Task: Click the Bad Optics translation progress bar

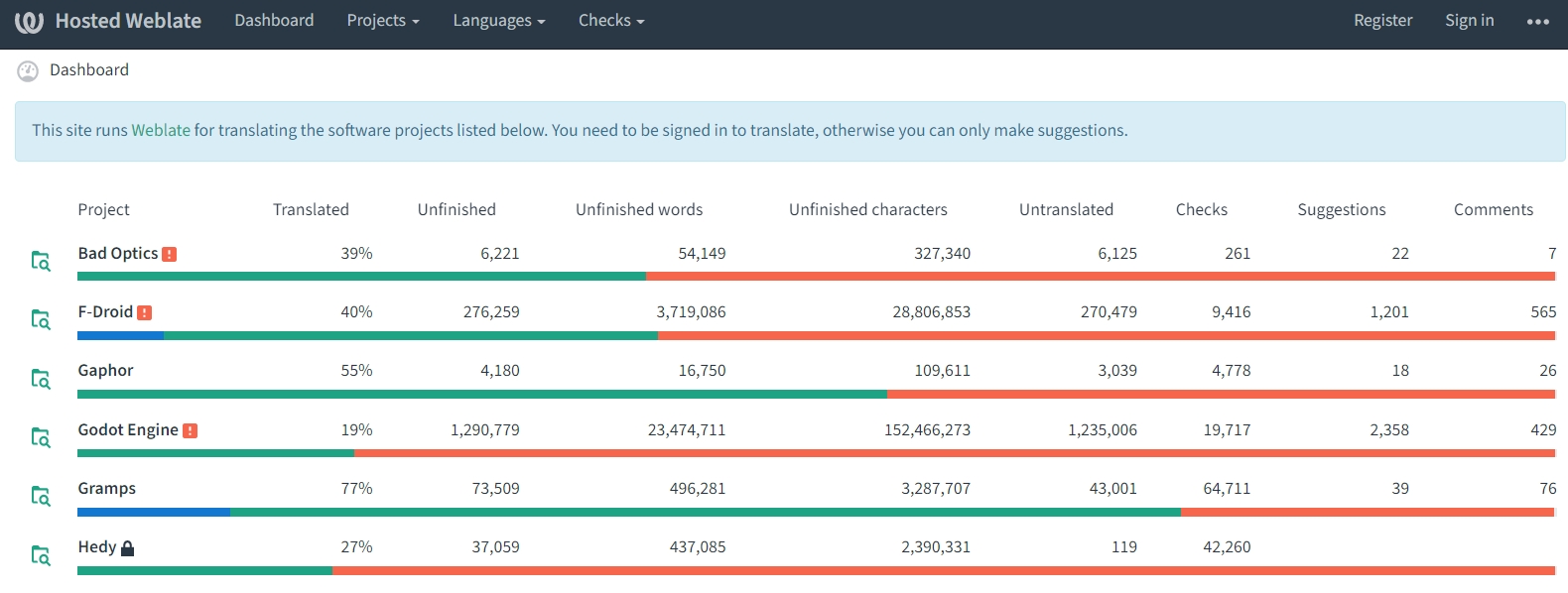Action: tap(816, 277)
